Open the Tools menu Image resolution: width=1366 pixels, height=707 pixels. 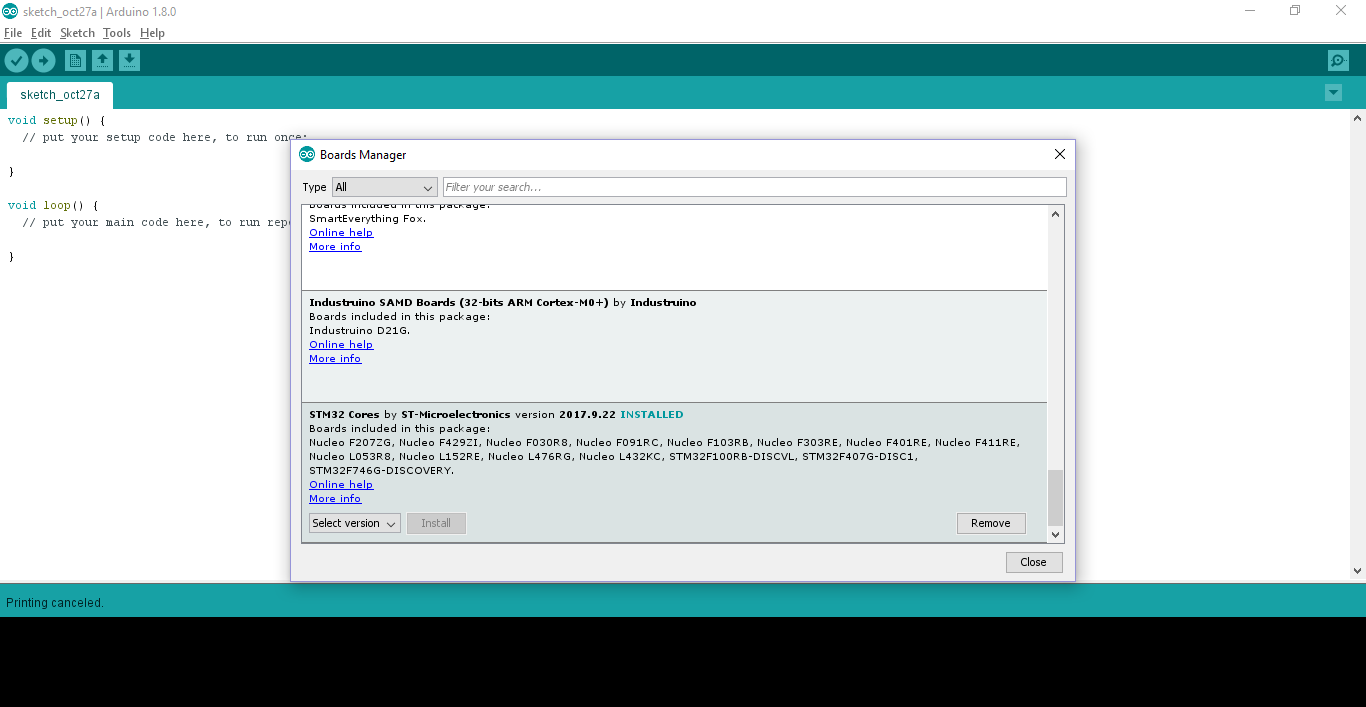[116, 32]
